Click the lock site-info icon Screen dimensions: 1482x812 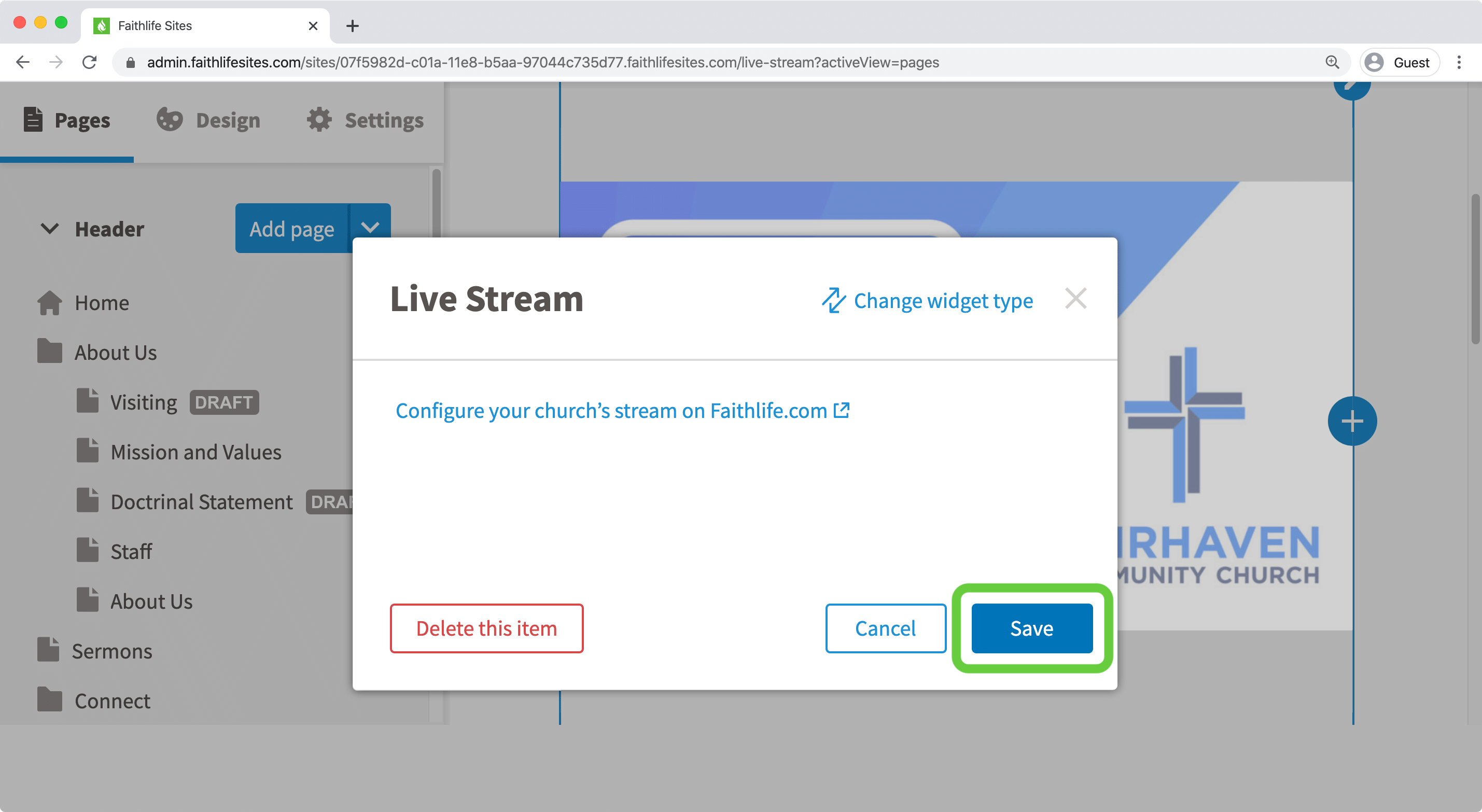coord(130,62)
